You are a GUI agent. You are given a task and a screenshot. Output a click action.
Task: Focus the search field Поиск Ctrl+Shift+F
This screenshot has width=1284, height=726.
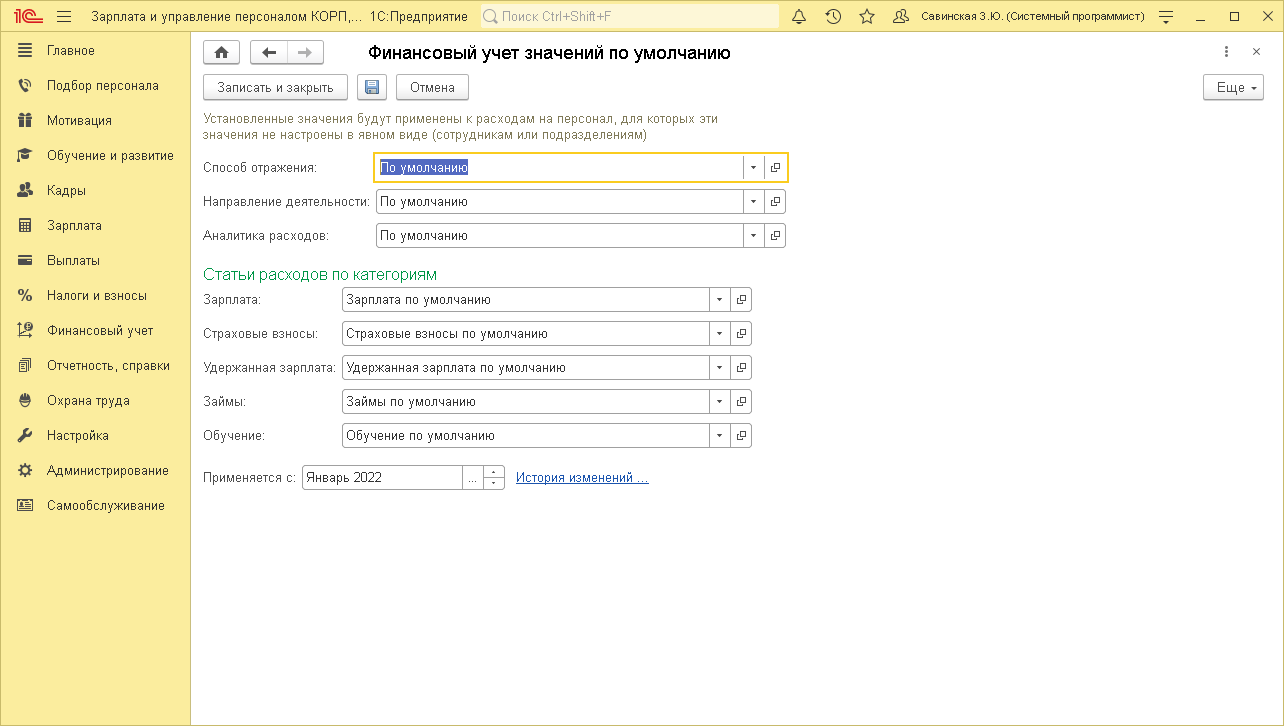tap(630, 17)
